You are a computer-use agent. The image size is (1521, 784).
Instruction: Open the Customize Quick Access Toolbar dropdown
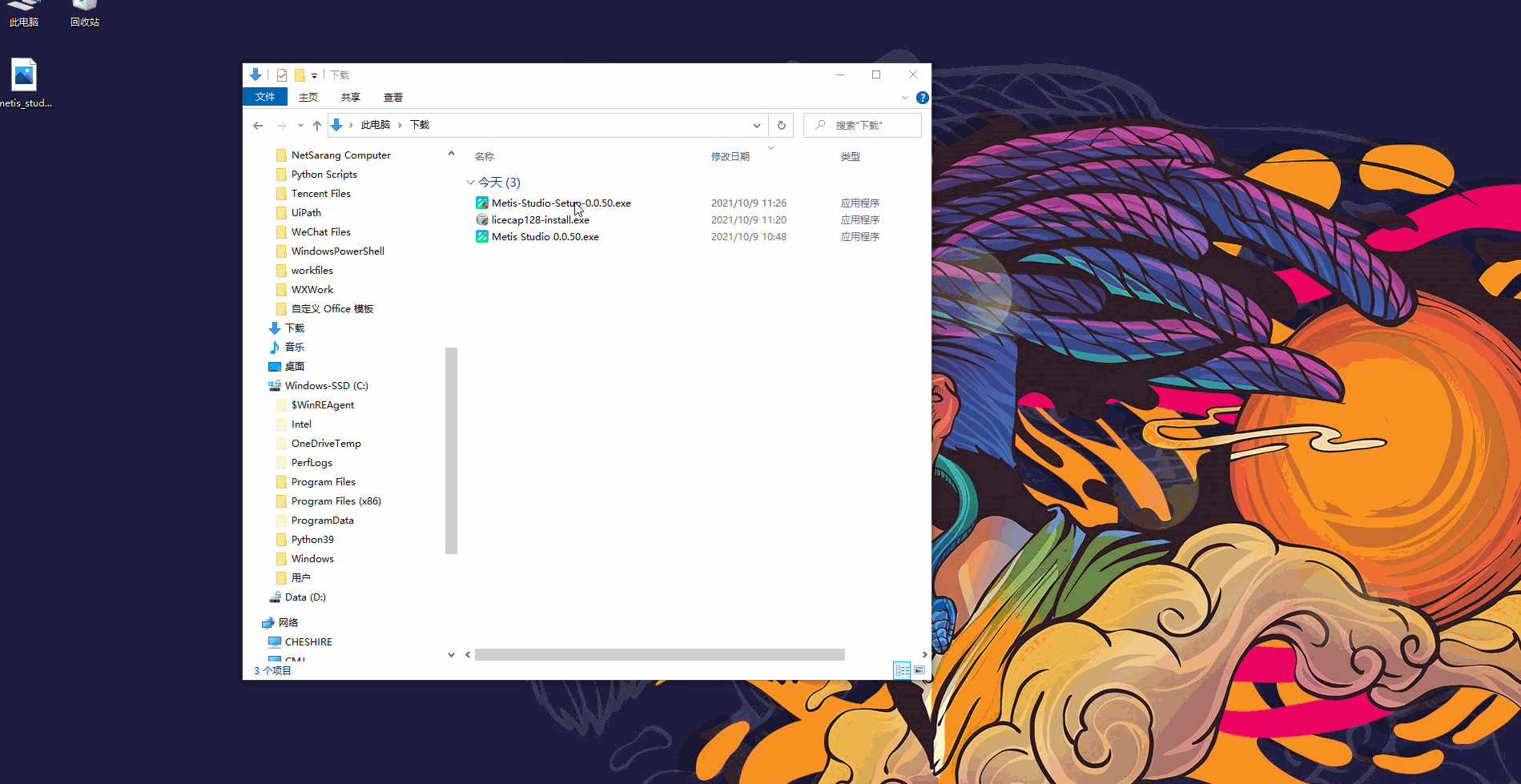314,76
